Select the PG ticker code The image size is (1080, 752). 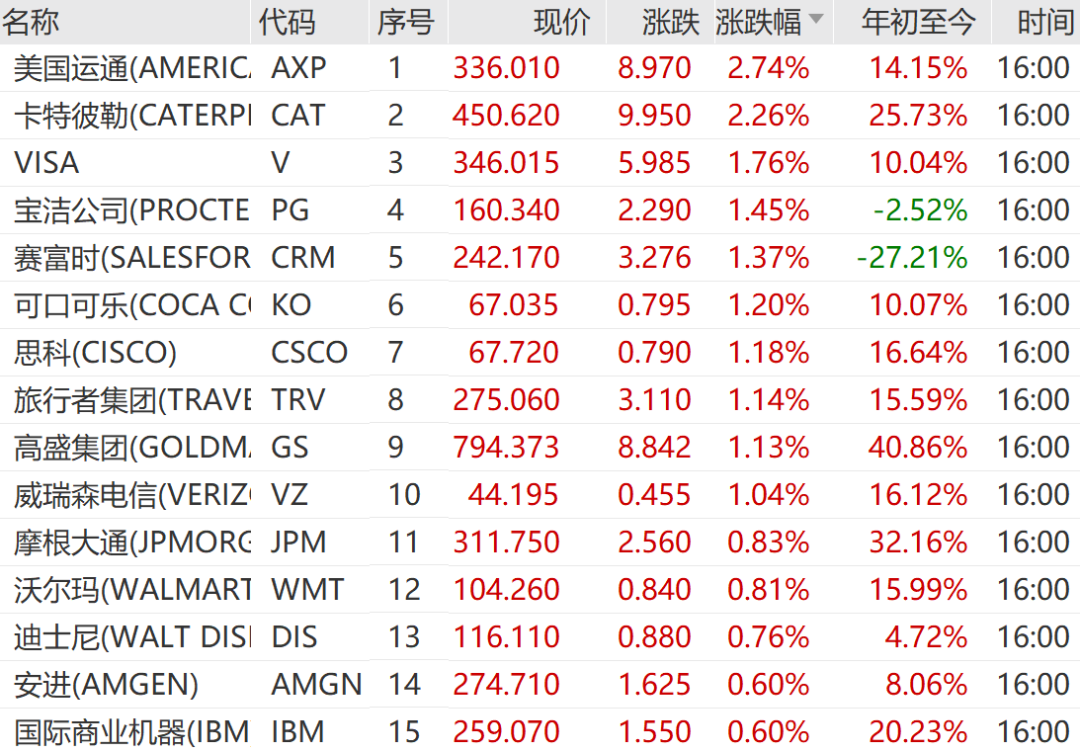click(x=290, y=210)
